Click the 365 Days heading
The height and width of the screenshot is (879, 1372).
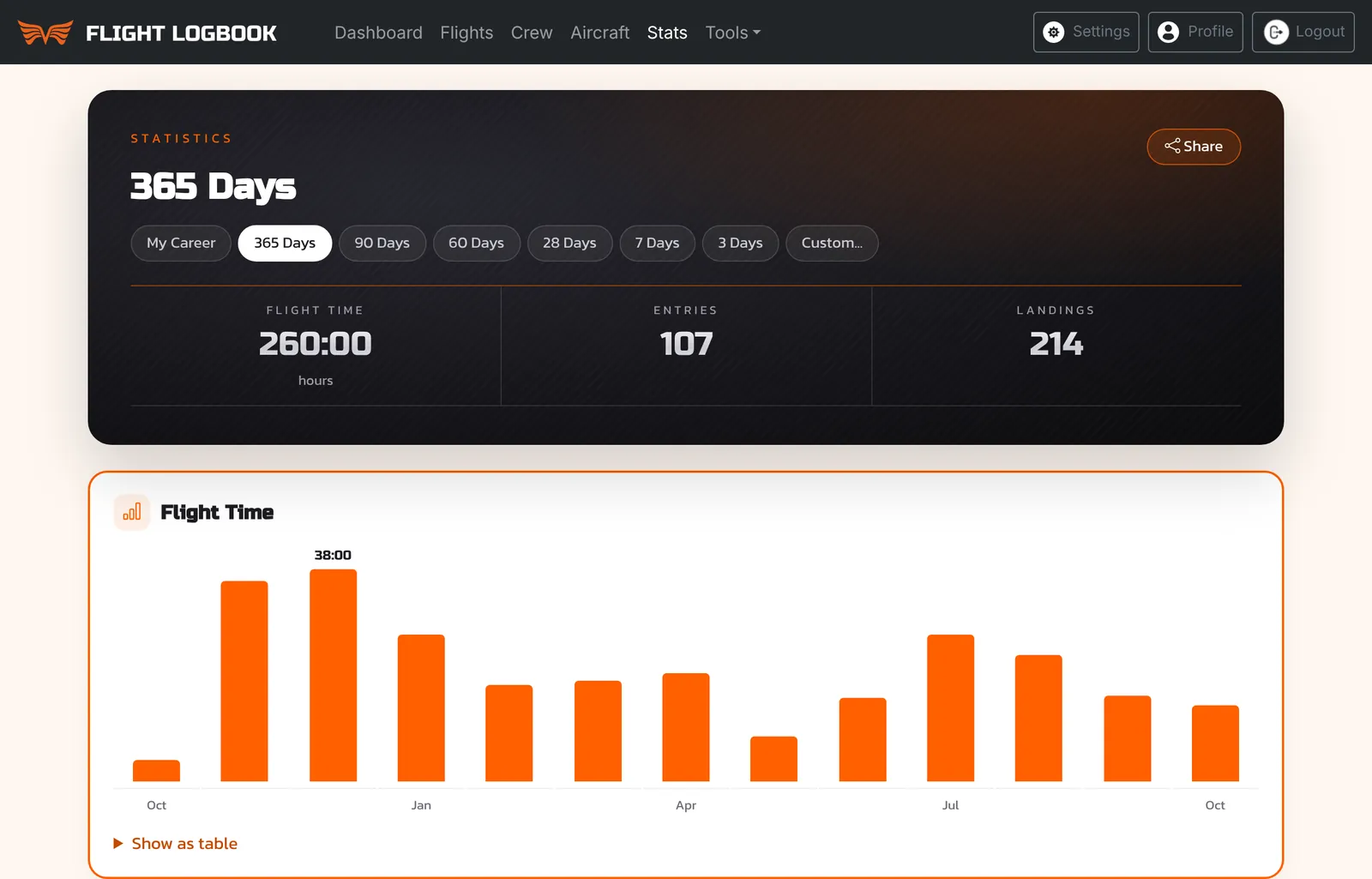(213, 186)
